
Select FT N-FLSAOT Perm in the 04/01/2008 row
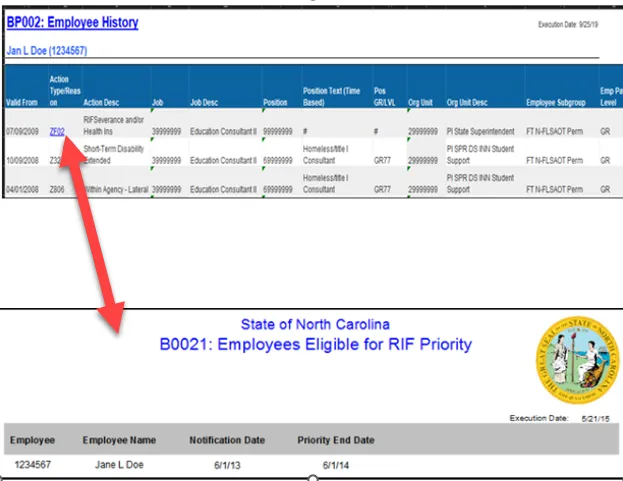pyautogui.click(x=554, y=189)
